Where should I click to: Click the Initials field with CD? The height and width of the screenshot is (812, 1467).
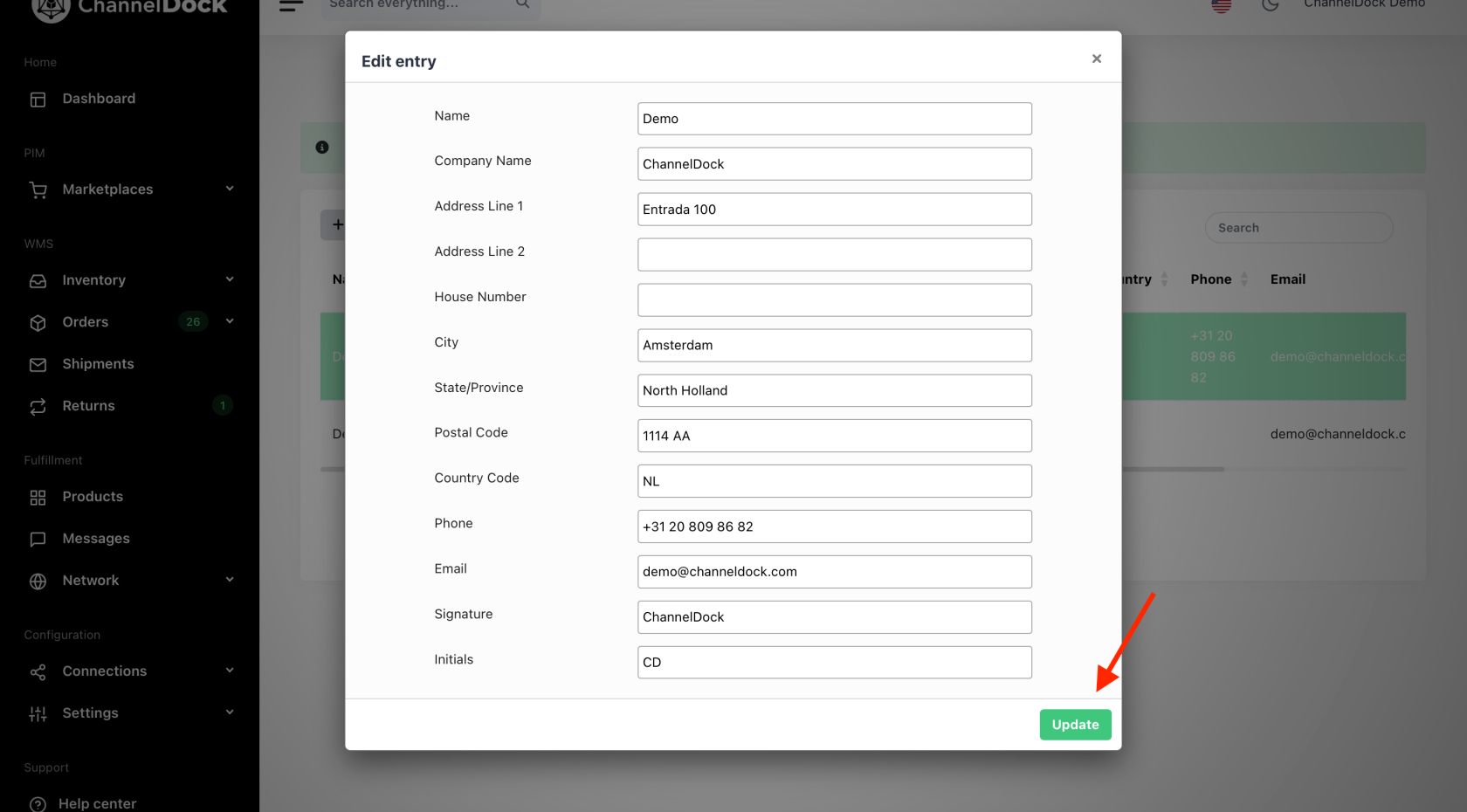(x=835, y=663)
